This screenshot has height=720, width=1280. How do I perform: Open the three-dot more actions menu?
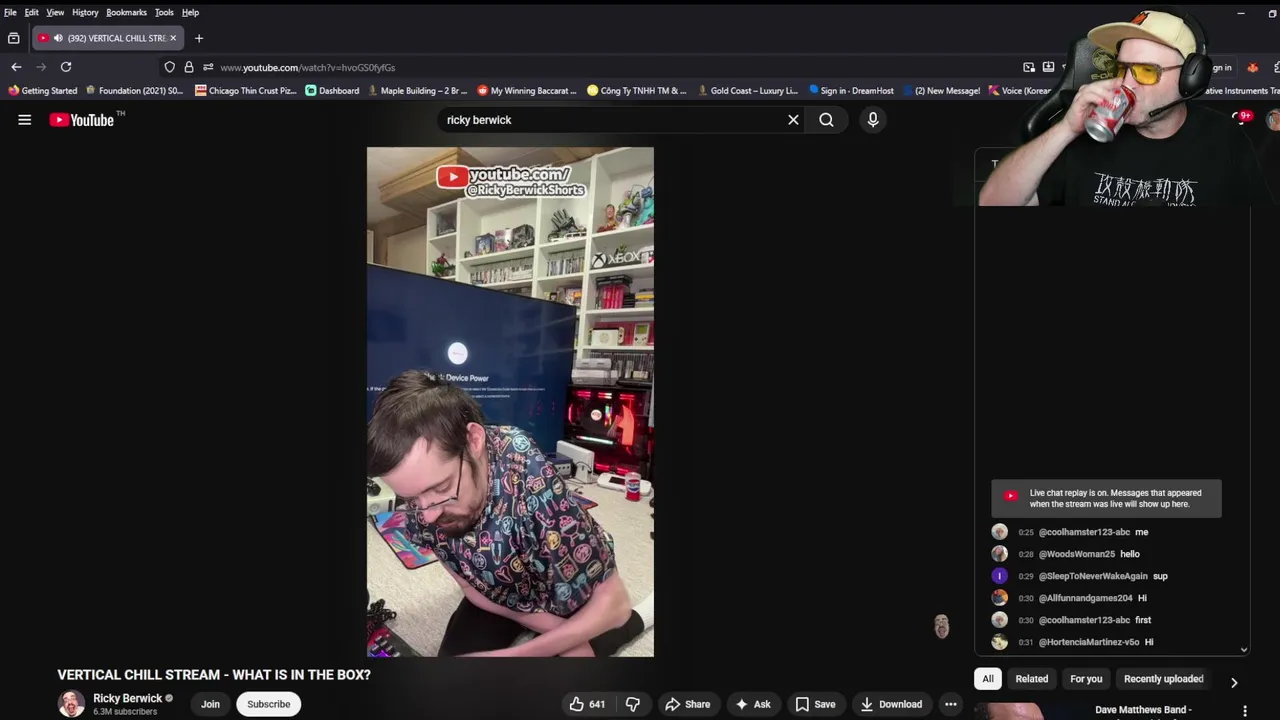tap(951, 704)
